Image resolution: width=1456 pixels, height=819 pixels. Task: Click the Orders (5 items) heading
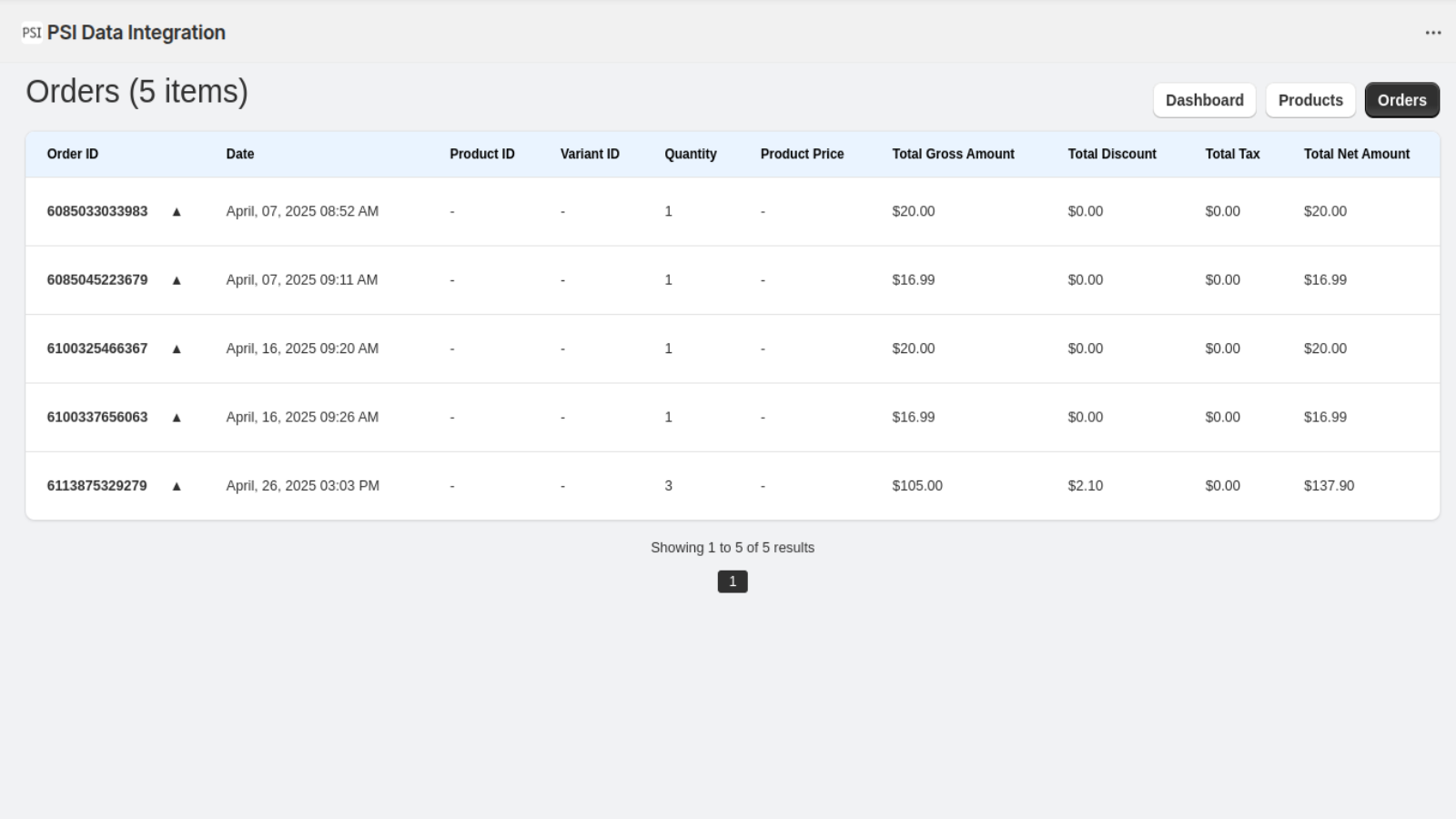click(x=136, y=92)
